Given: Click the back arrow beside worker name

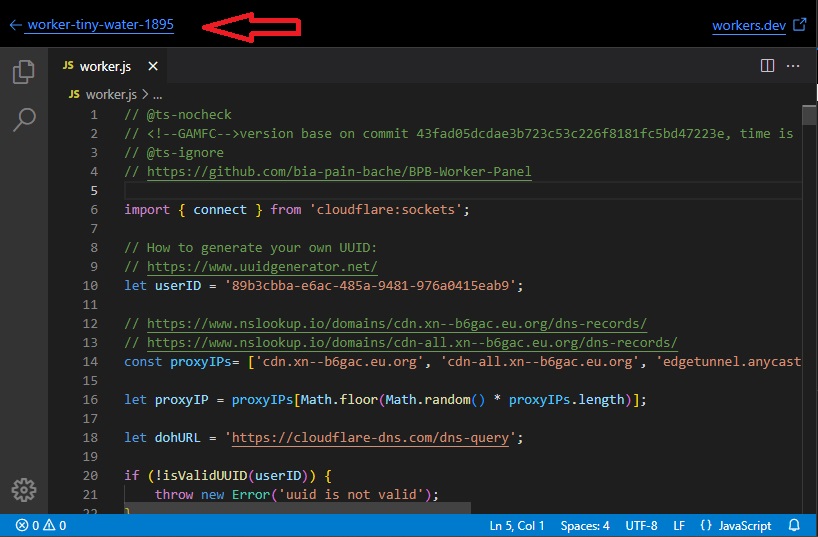Looking at the screenshot, I should point(14,25).
